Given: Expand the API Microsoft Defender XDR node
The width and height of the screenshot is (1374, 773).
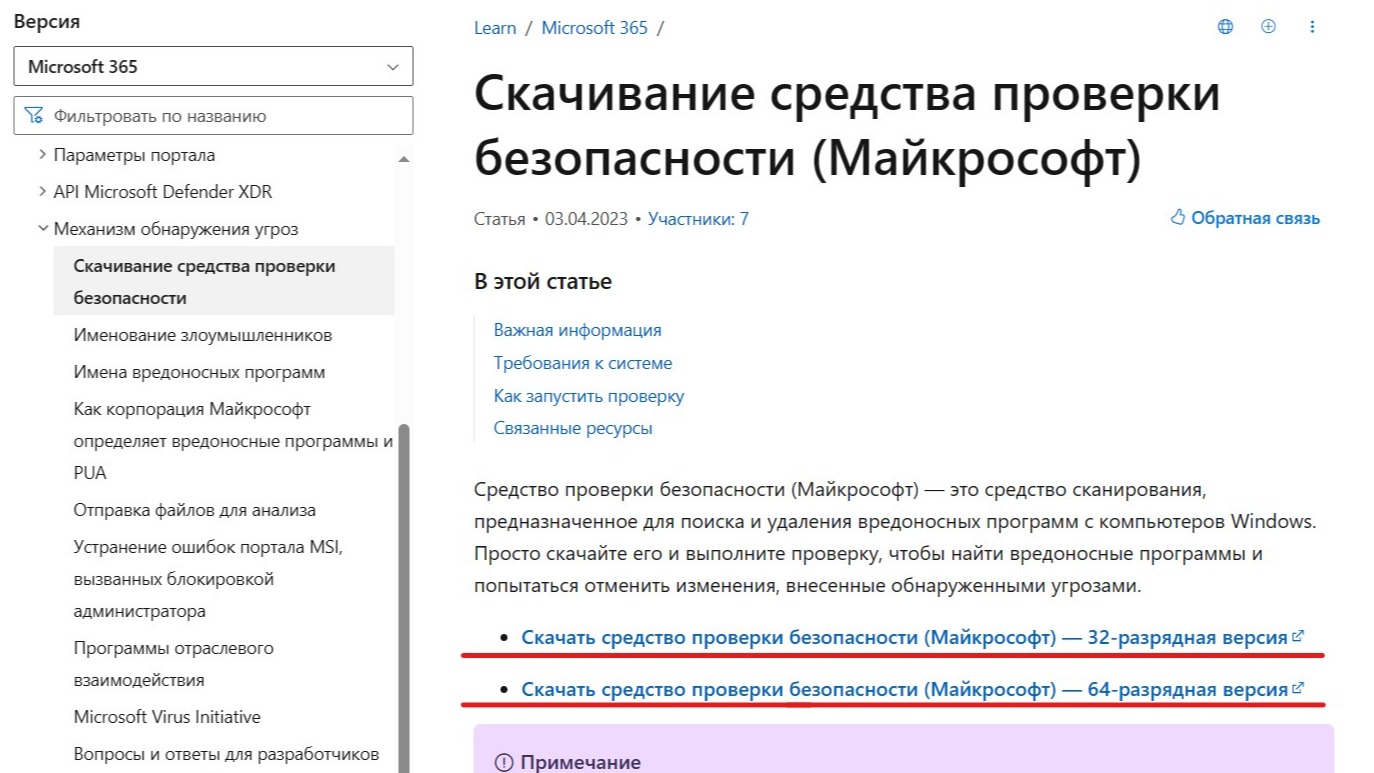Looking at the screenshot, I should 43,192.
